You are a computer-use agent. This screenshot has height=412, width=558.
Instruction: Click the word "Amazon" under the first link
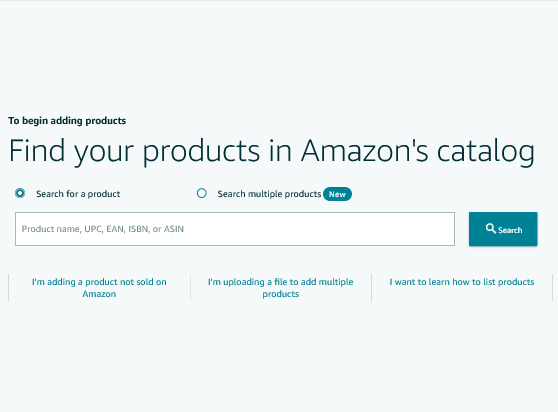(99, 294)
